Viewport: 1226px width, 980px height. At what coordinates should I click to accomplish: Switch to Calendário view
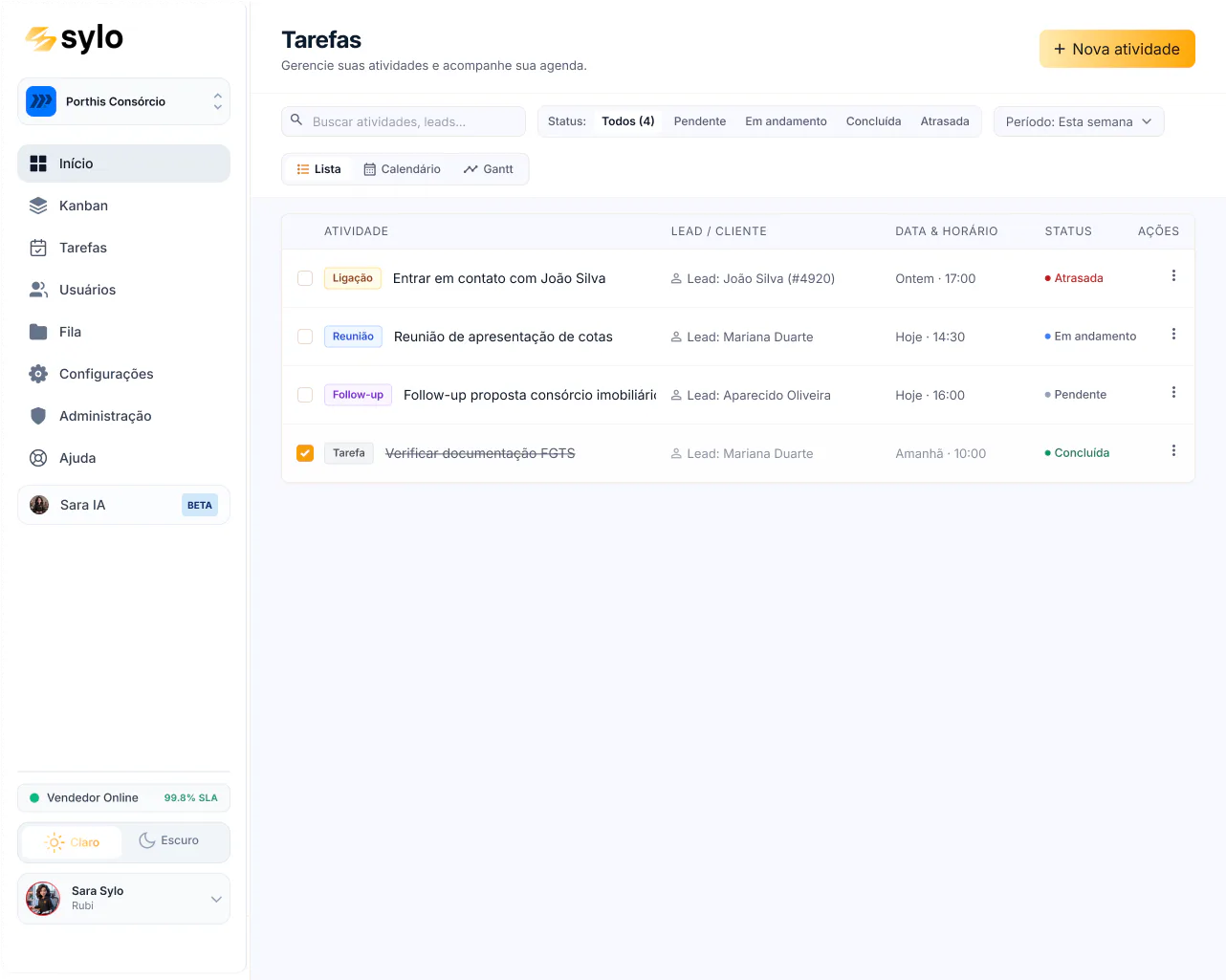[402, 169]
